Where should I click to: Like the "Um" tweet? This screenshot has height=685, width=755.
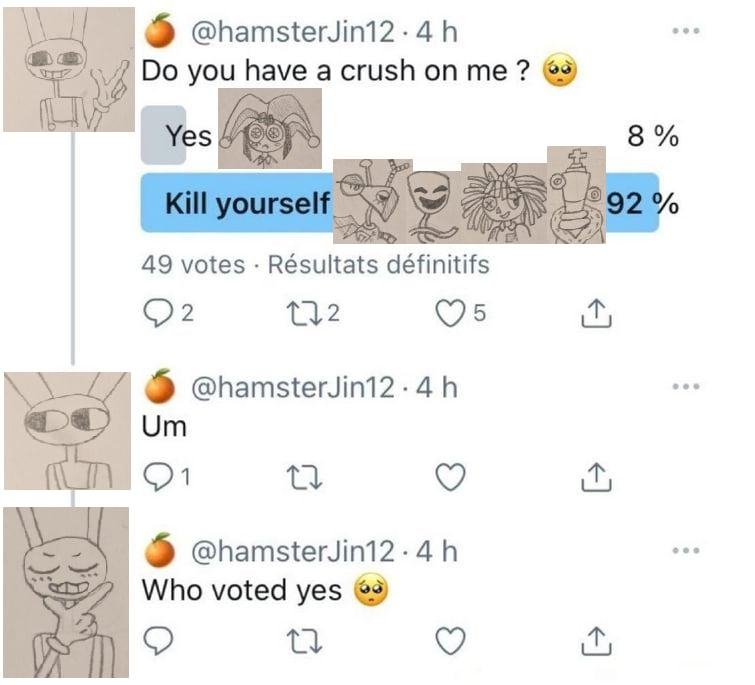coord(451,480)
